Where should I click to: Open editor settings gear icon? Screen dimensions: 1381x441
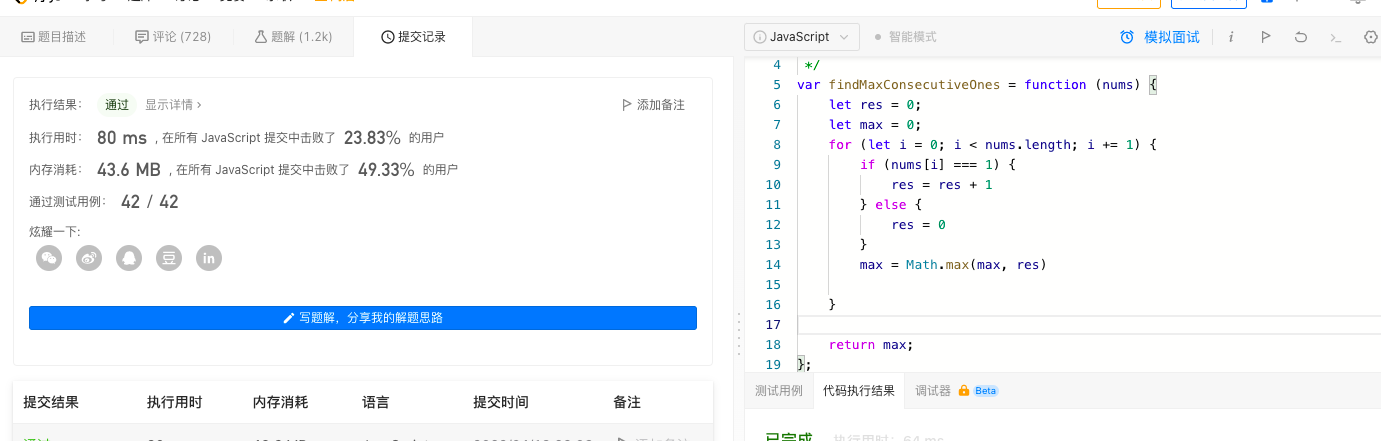pyautogui.click(x=1371, y=37)
